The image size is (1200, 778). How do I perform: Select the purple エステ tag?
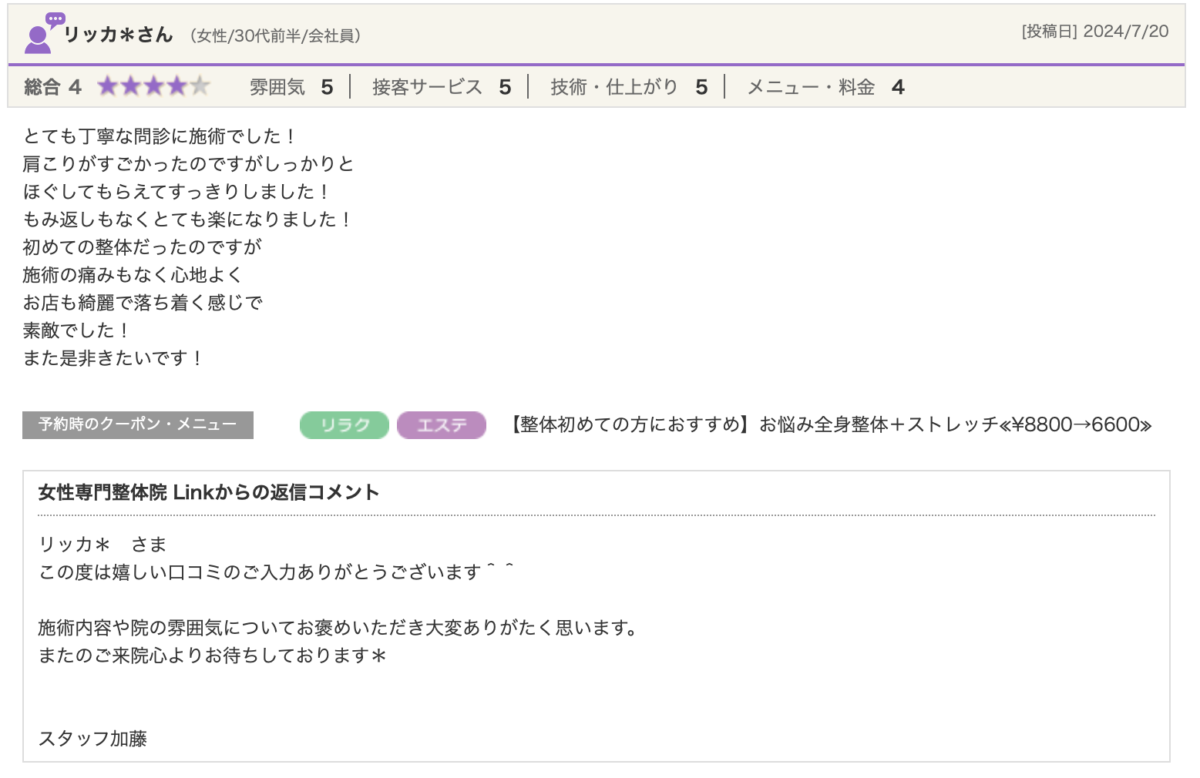441,425
